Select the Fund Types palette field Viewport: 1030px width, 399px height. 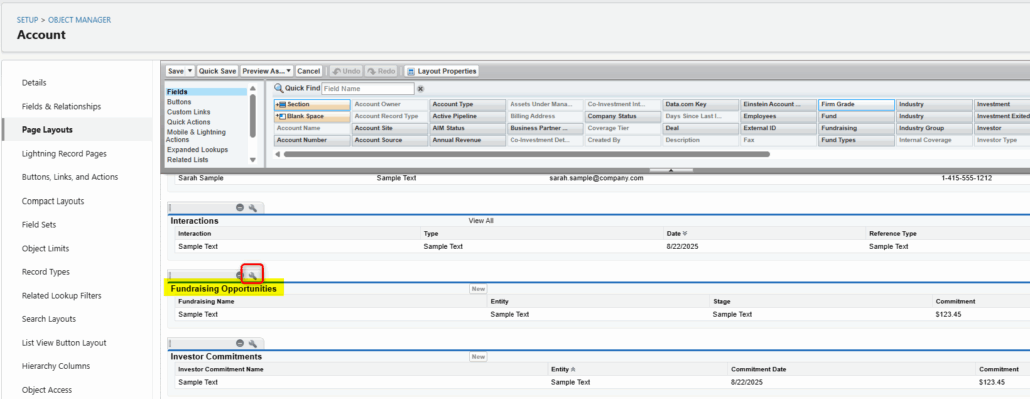pyautogui.click(x=856, y=140)
